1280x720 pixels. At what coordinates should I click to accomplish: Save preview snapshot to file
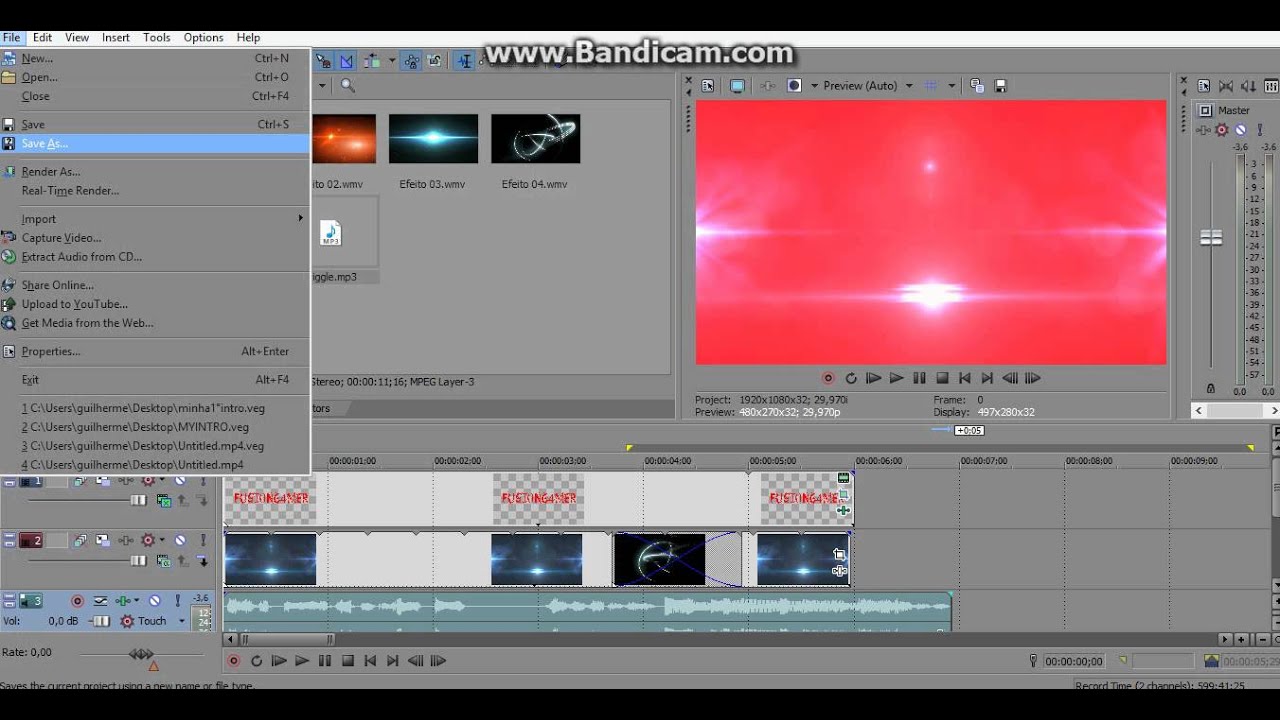1001,86
